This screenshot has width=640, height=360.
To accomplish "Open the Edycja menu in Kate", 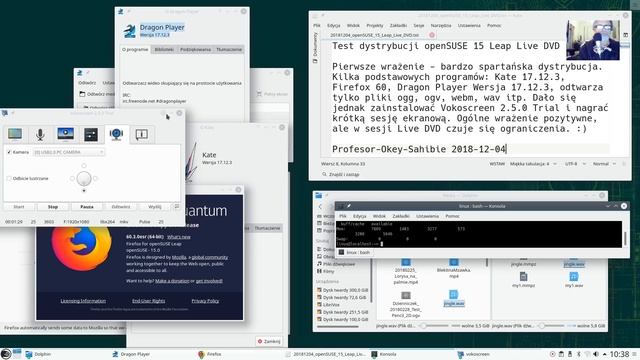I will [x=333, y=25].
